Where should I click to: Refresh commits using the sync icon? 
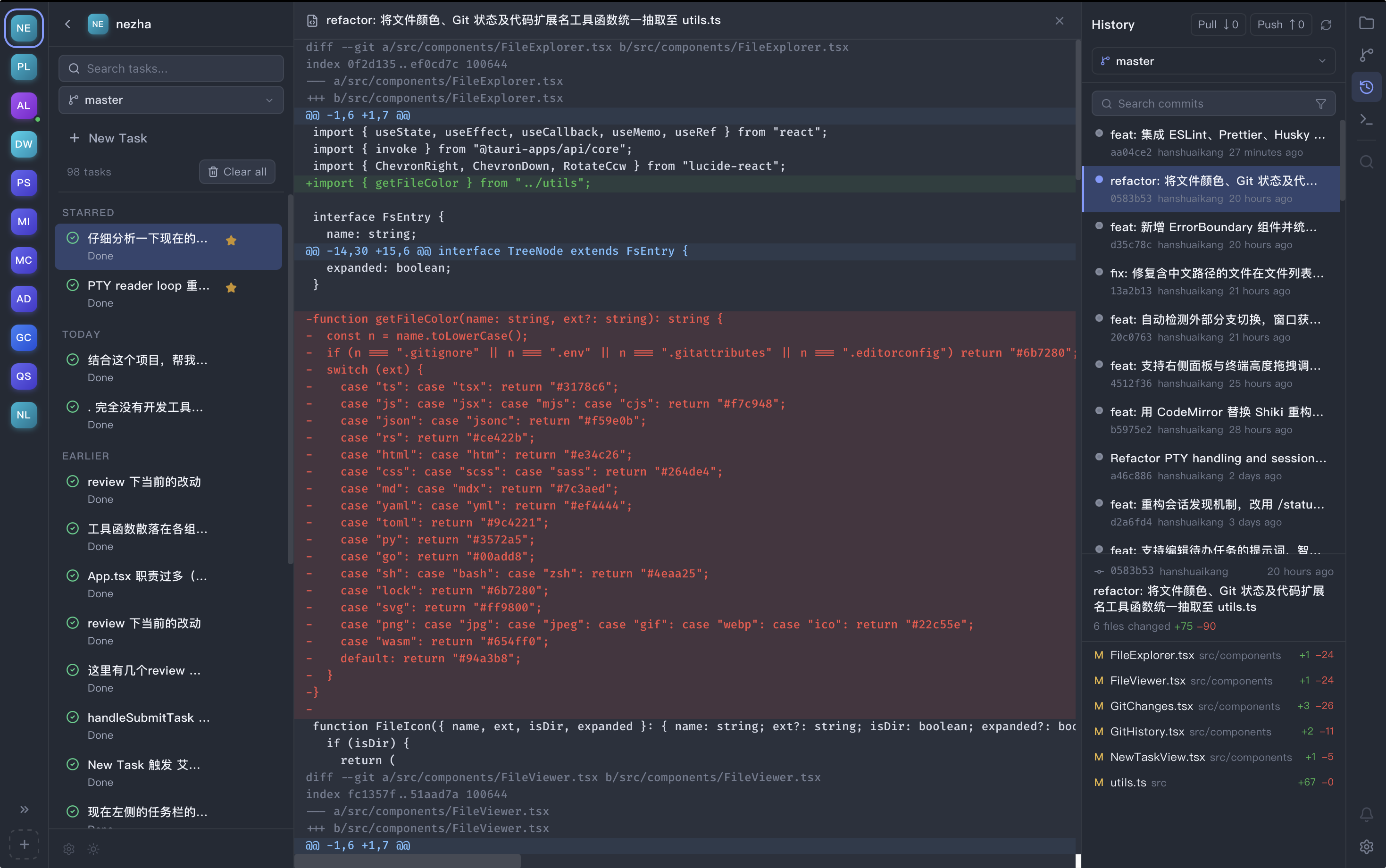(1326, 24)
